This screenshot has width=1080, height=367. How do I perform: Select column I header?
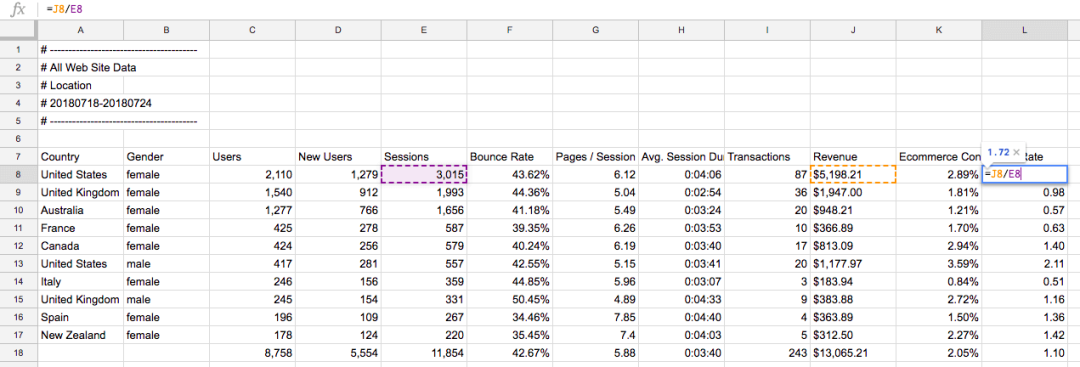click(x=767, y=30)
